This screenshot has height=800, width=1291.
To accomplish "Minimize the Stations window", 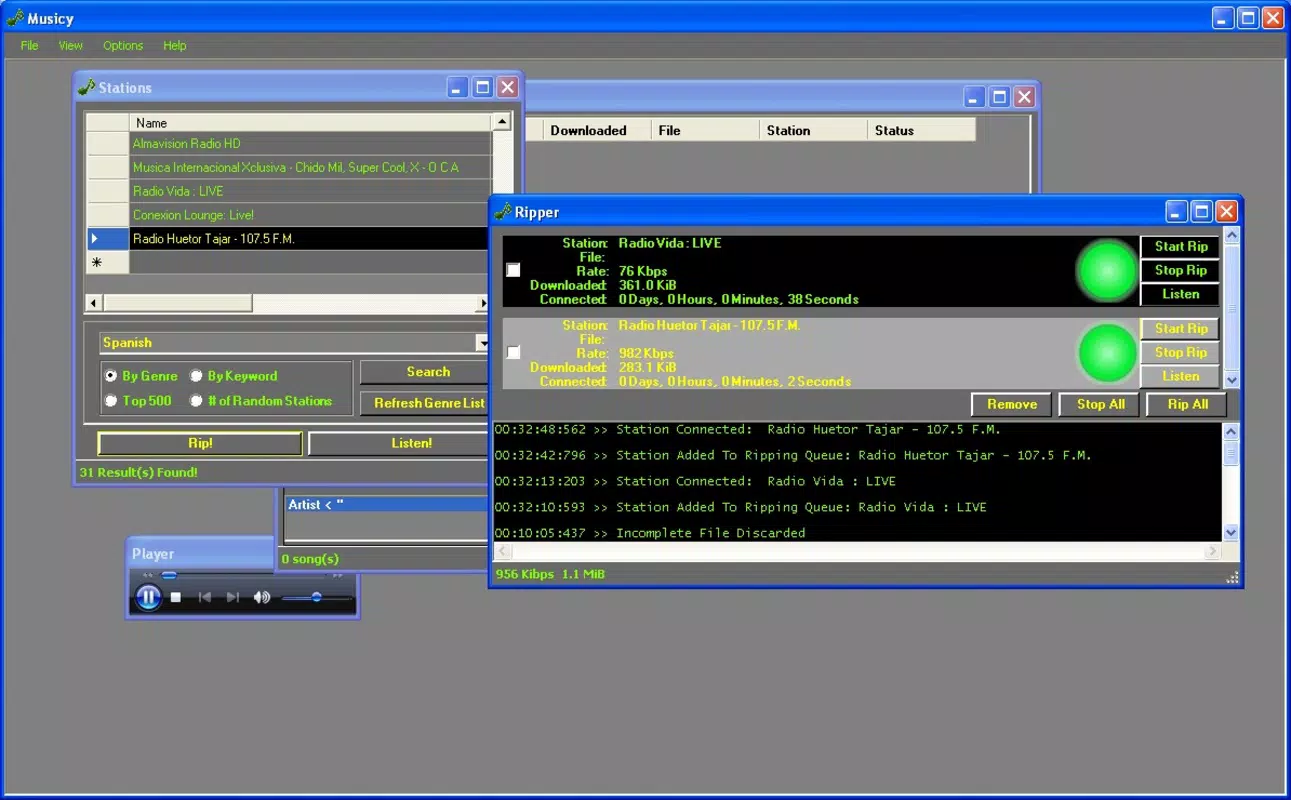I will (x=457, y=87).
